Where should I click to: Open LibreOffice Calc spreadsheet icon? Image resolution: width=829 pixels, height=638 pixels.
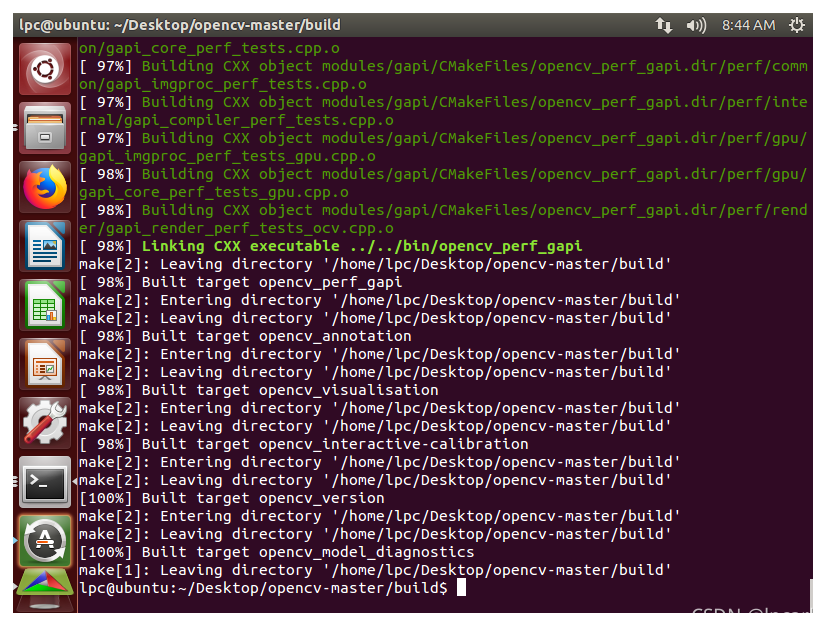[x=45, y=306]
